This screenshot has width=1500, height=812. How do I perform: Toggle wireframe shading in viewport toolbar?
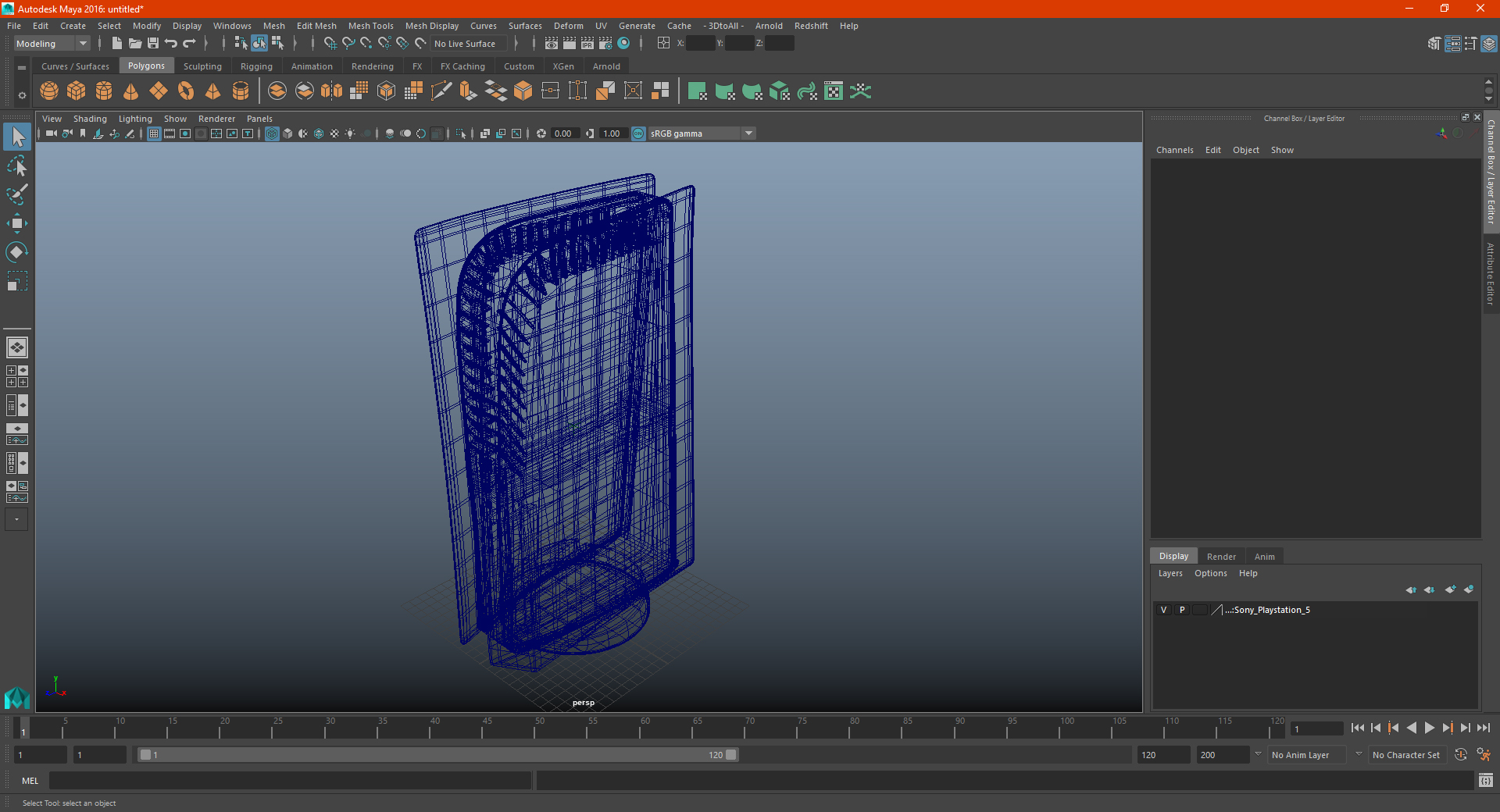coord(272,134)
